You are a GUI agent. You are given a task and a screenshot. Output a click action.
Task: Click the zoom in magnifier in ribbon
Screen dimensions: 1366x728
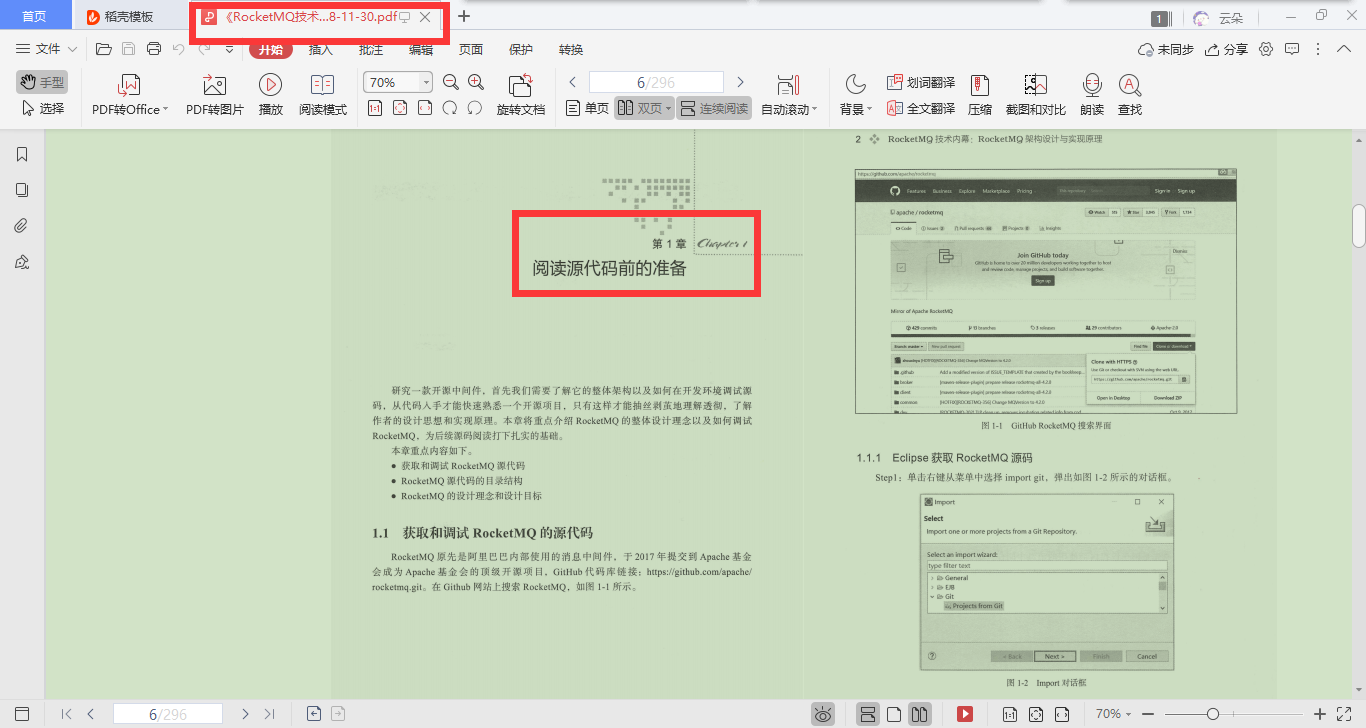click(x=476, y=83)
